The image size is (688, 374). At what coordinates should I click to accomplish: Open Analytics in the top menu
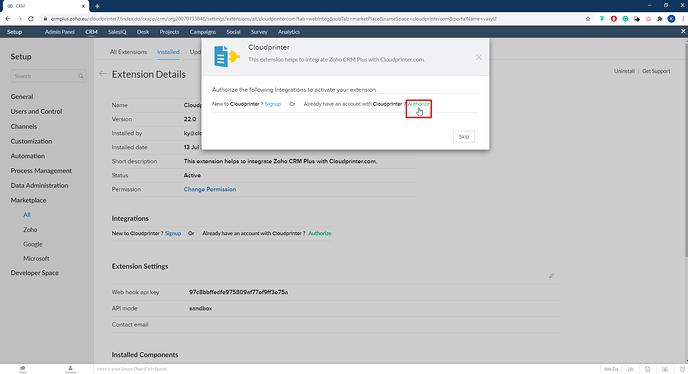click(289, 32)
